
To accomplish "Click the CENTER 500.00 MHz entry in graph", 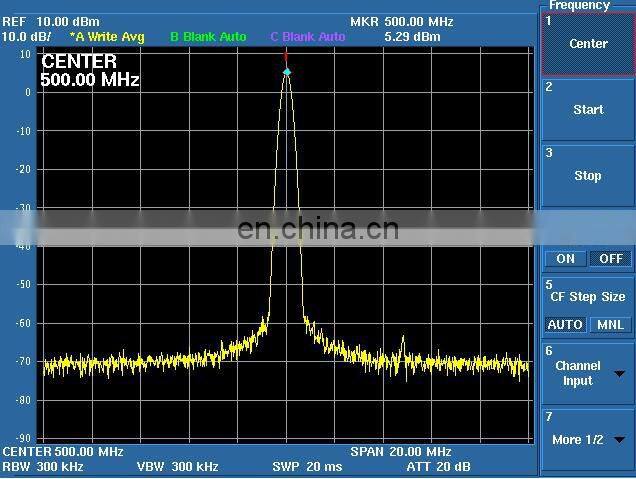I will pyautogui.click(x=90, y=71).
